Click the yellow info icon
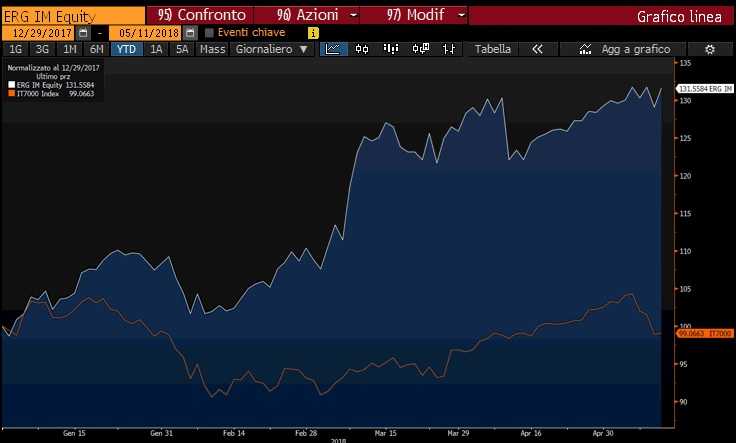Screen dimensions: 736x443 (313, 33)
